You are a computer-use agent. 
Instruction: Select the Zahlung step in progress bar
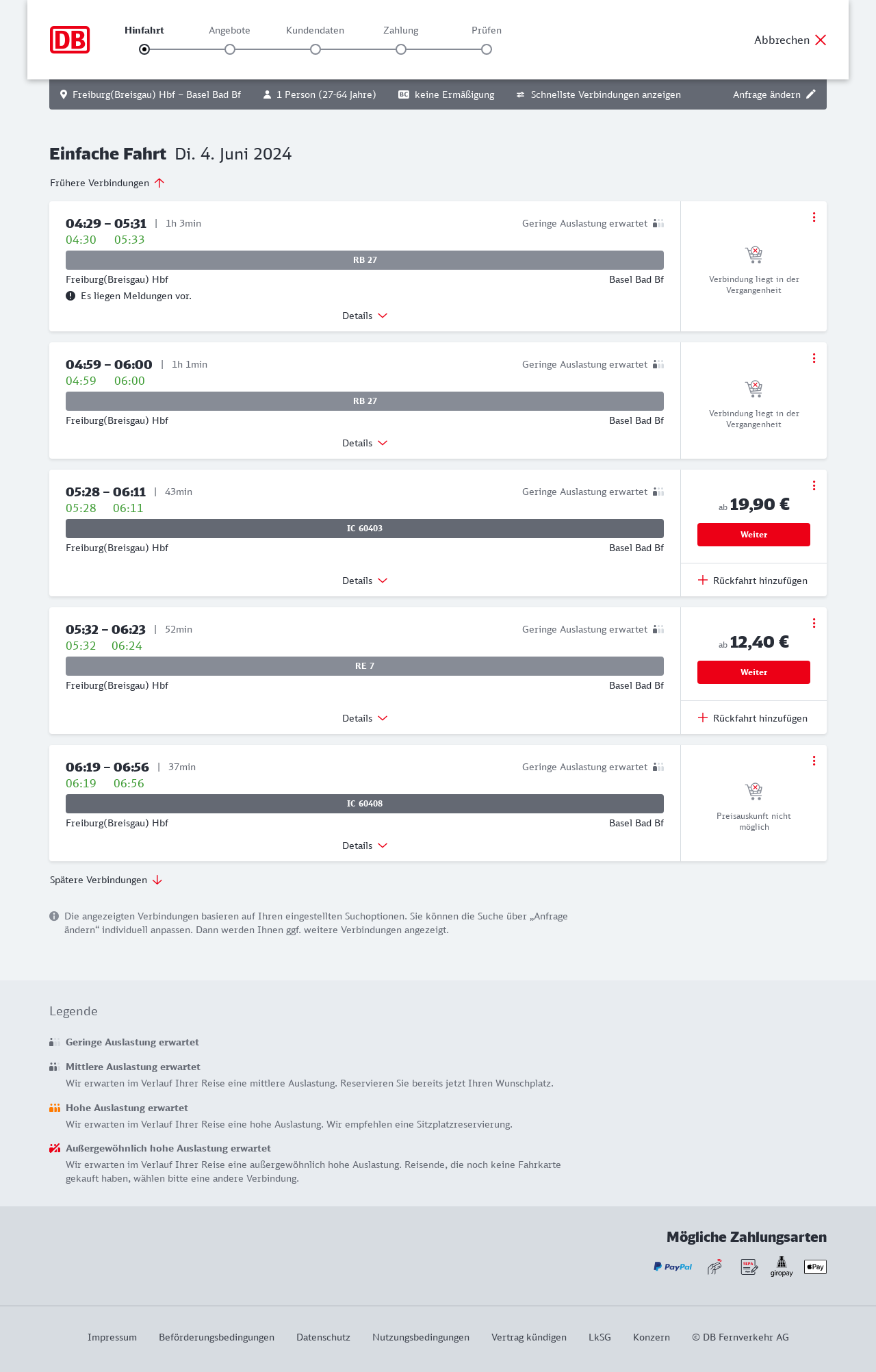(x=401, y=49)
